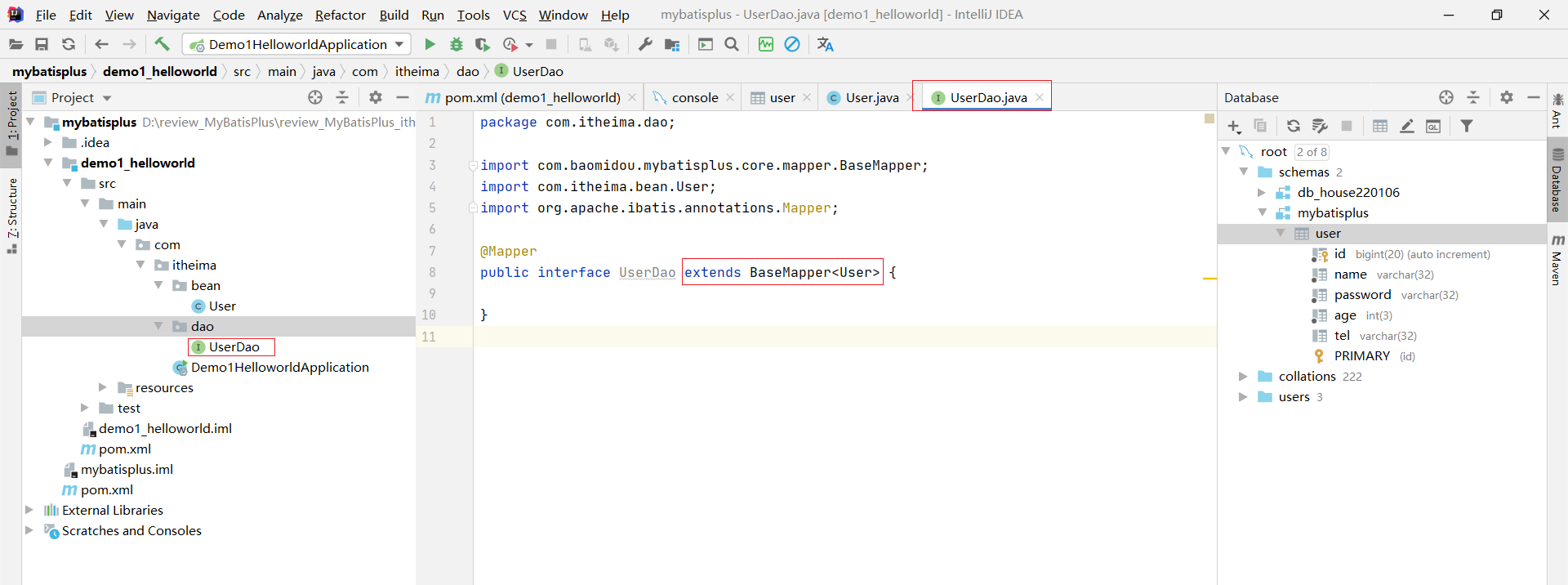Image resolution: width=1568 pixels, height=585 pixels.
Task: Click the Search Everywhere magnifier icon
Action: click(x=732, y=44)
